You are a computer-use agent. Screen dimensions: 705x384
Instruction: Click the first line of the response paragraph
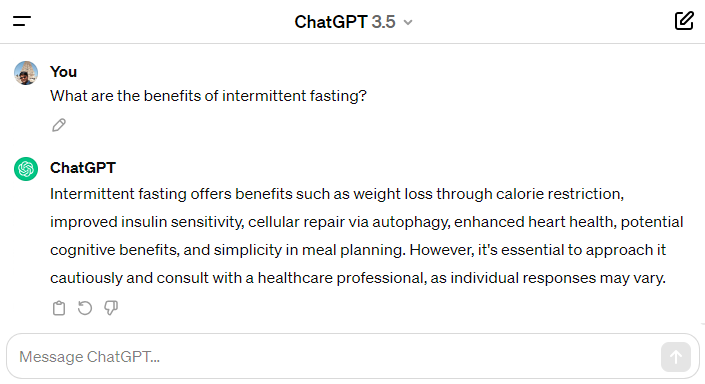coord(337,194)
